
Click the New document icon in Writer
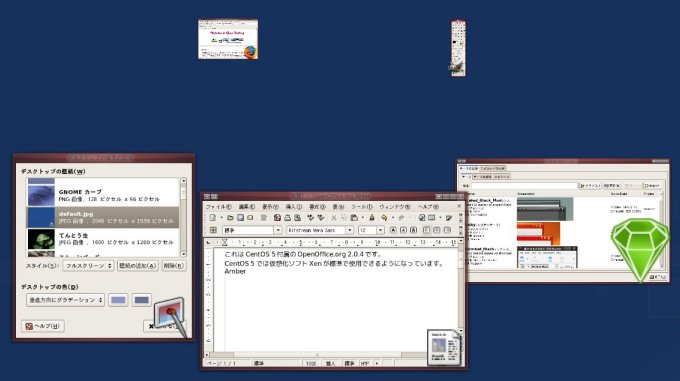tap(212, 218)
